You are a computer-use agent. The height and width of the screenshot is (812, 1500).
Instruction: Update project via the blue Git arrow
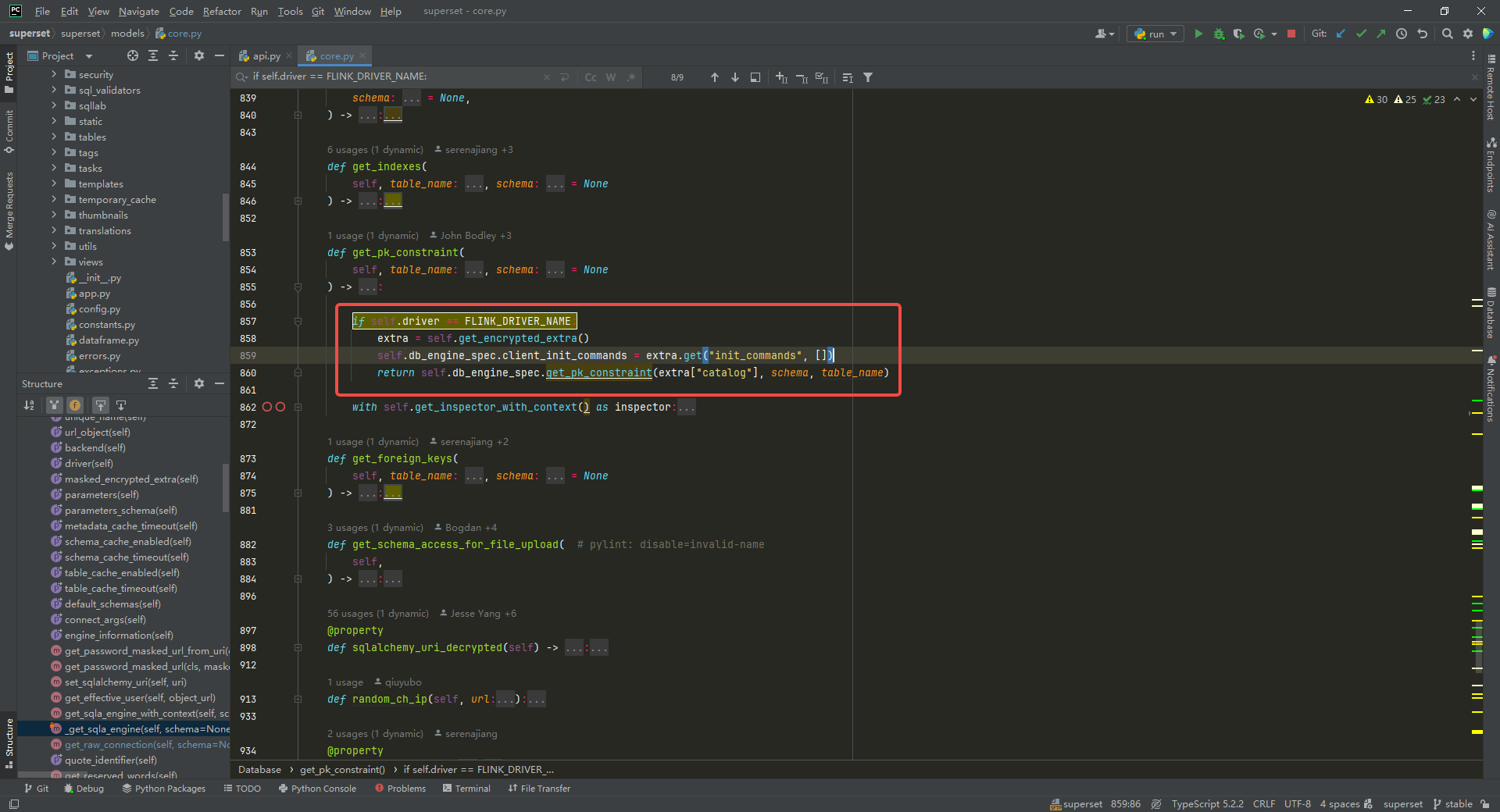(1341, 34)
